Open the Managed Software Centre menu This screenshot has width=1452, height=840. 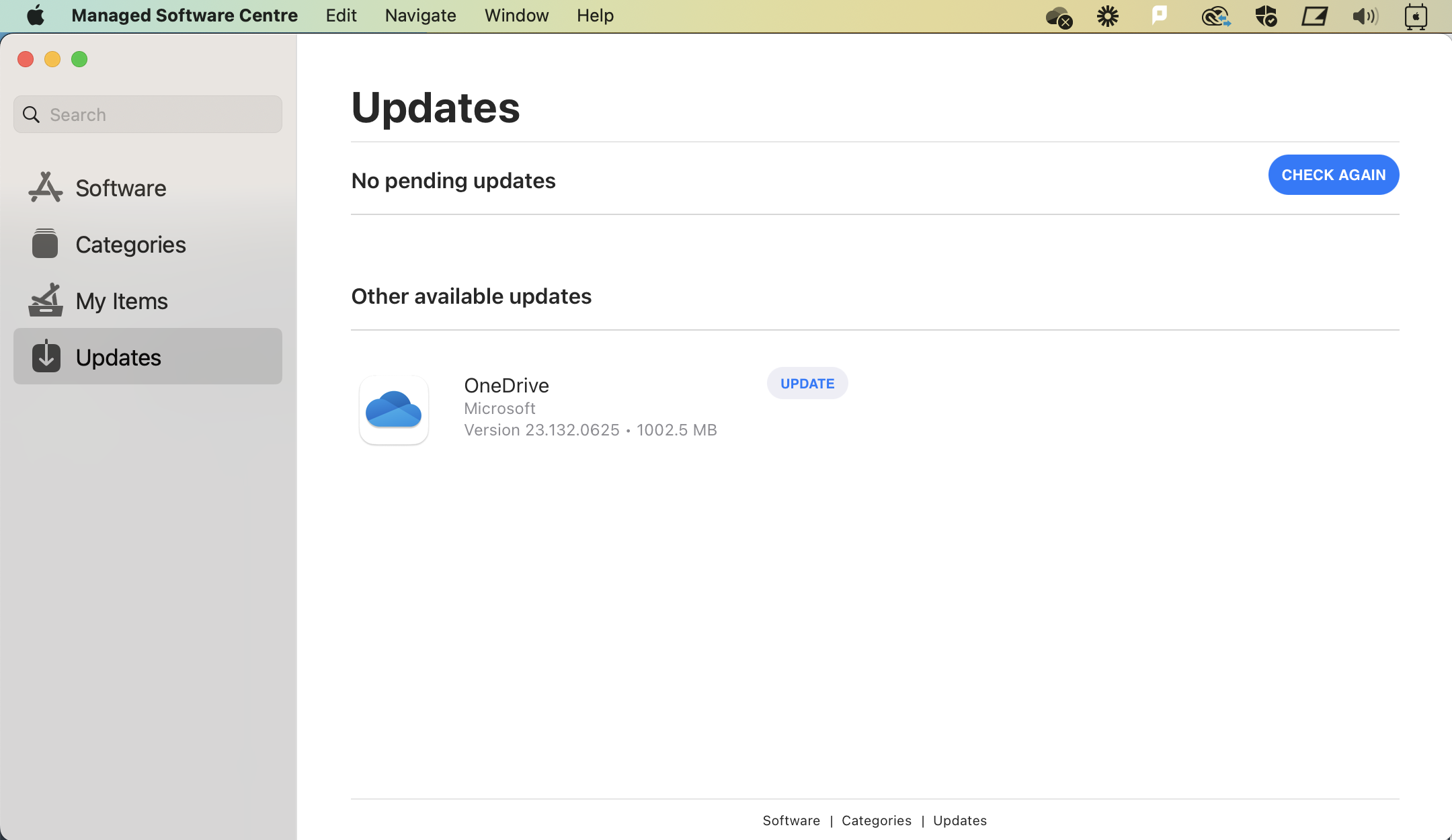click(184, 15)
